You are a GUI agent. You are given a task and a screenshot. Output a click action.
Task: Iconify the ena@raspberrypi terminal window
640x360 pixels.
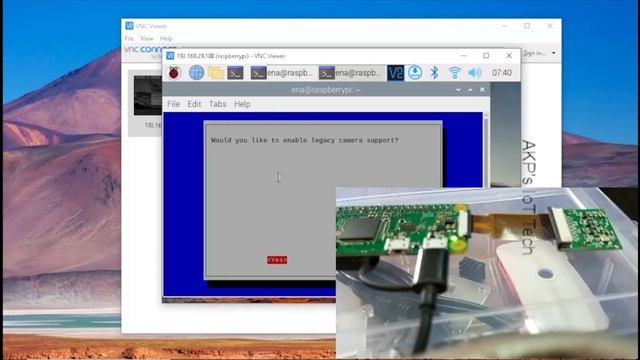coord(458,89)
